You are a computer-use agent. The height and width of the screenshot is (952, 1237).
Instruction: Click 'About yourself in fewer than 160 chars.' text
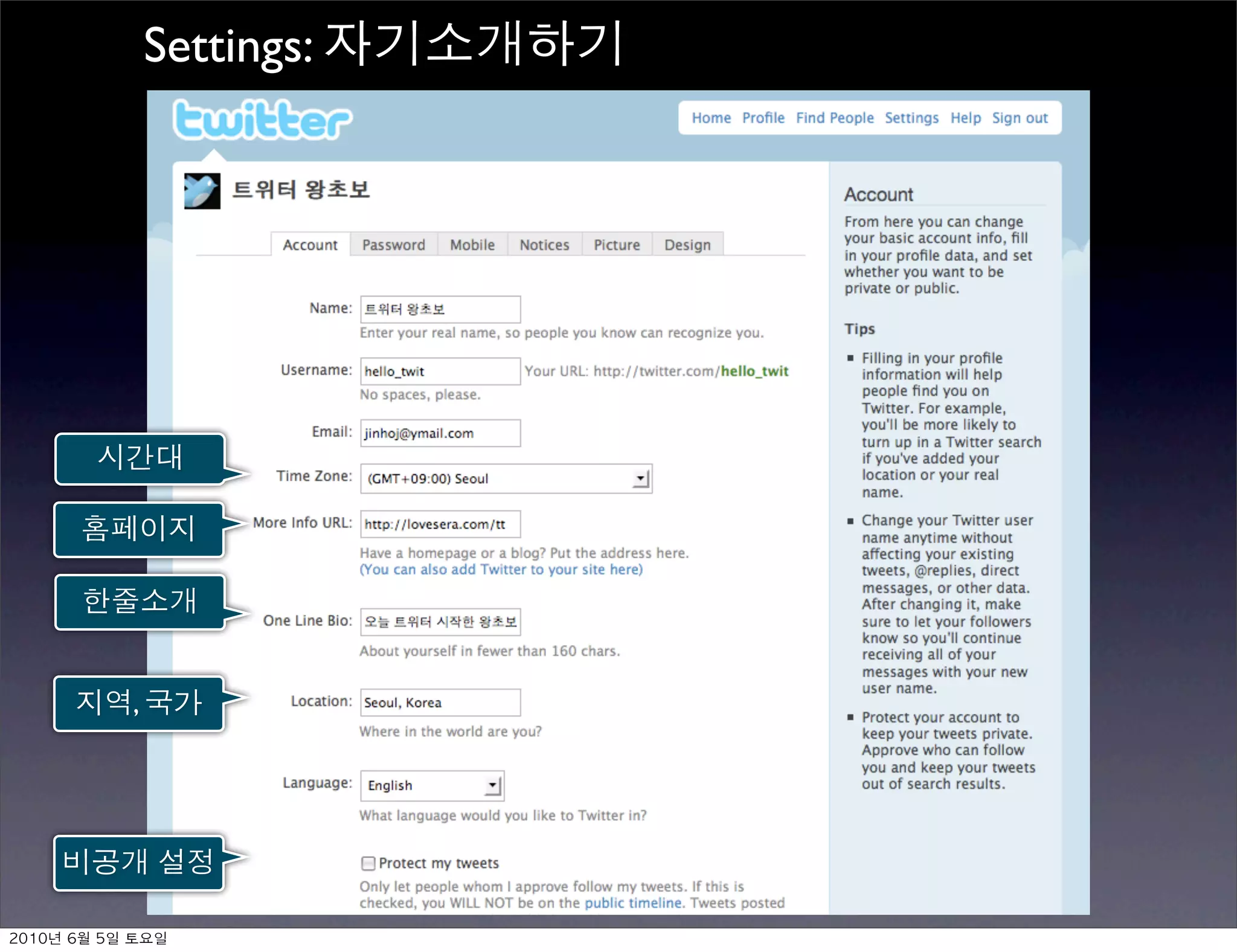(490, 651)
